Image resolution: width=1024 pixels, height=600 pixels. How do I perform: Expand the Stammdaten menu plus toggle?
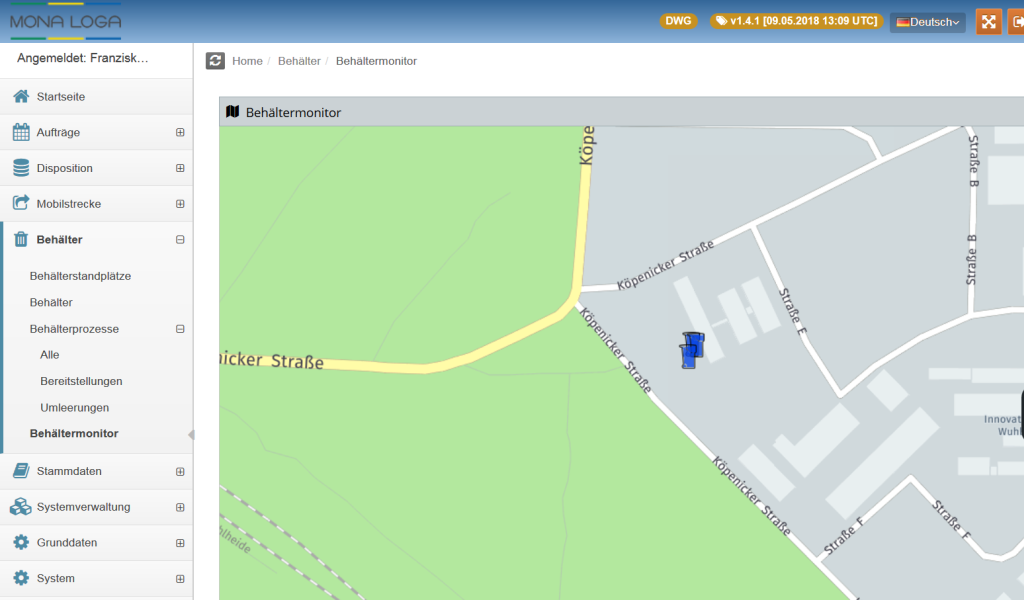(180, 471)
